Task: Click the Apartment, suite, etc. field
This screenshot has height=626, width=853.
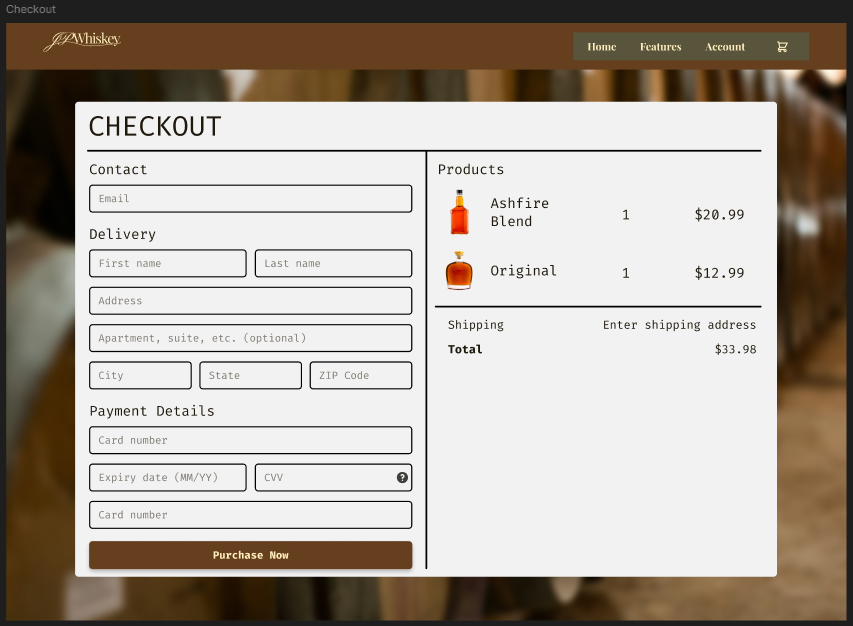Action: click(x=251, y=338)
